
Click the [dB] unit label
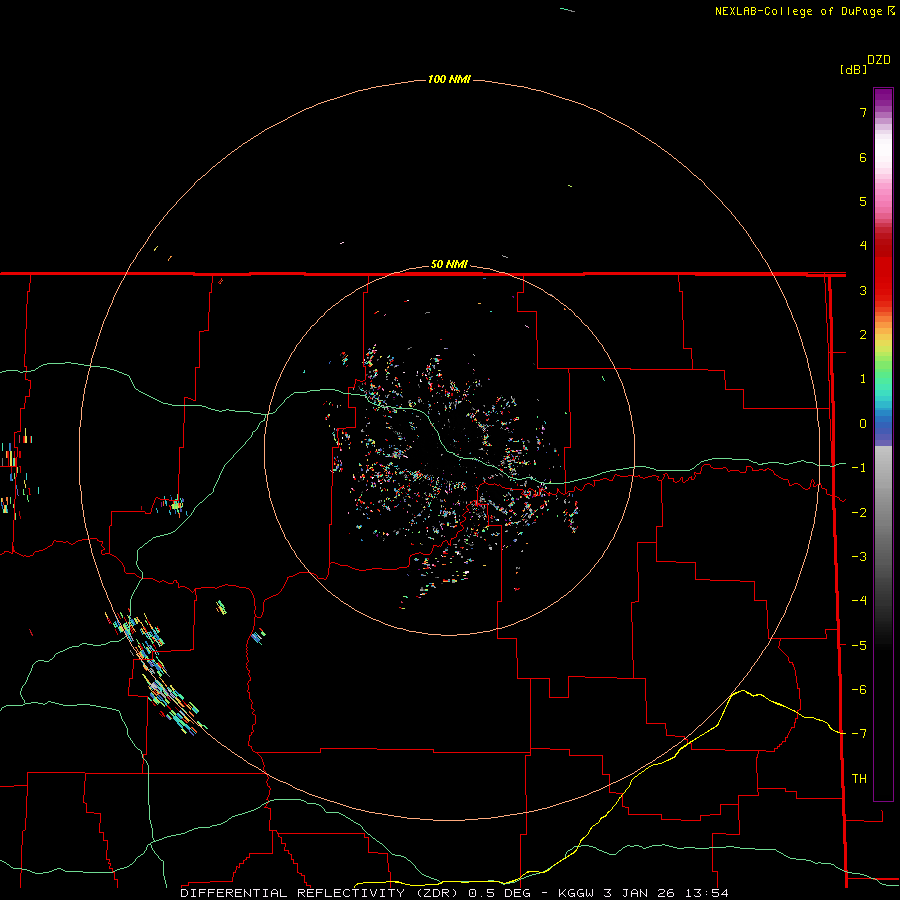click(854, 69)
